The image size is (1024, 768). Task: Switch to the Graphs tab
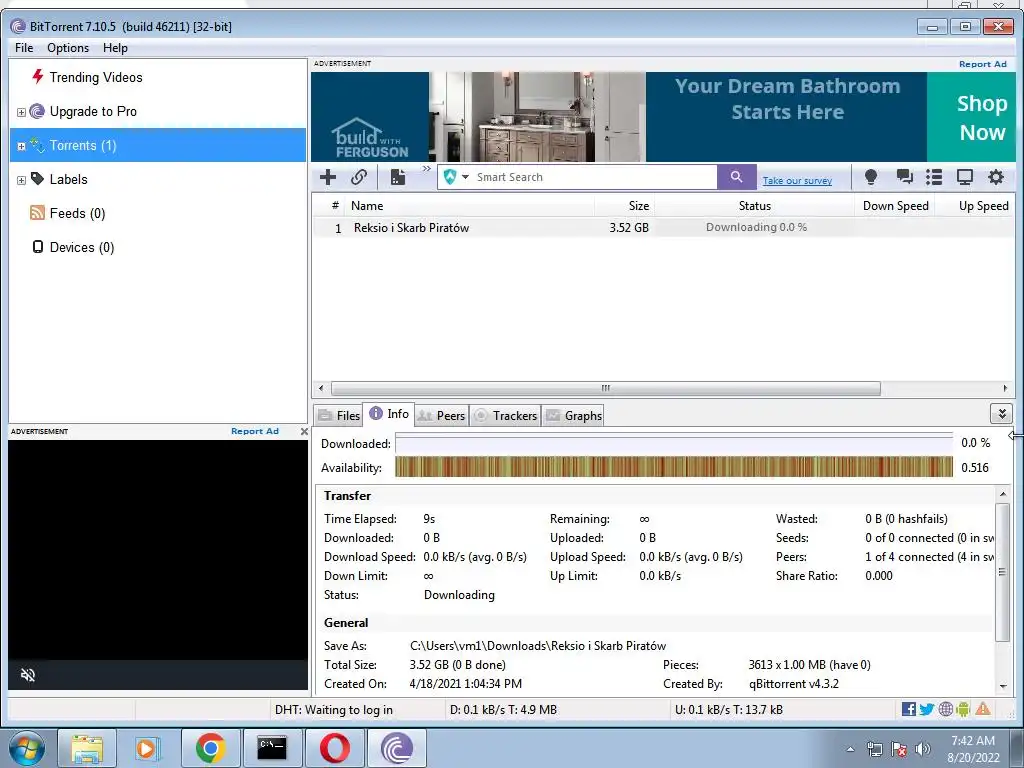[573, 416]
